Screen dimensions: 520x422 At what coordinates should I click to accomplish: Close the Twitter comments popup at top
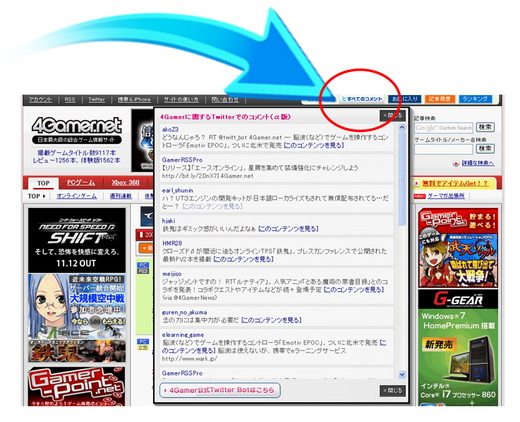tap(392, 116)
